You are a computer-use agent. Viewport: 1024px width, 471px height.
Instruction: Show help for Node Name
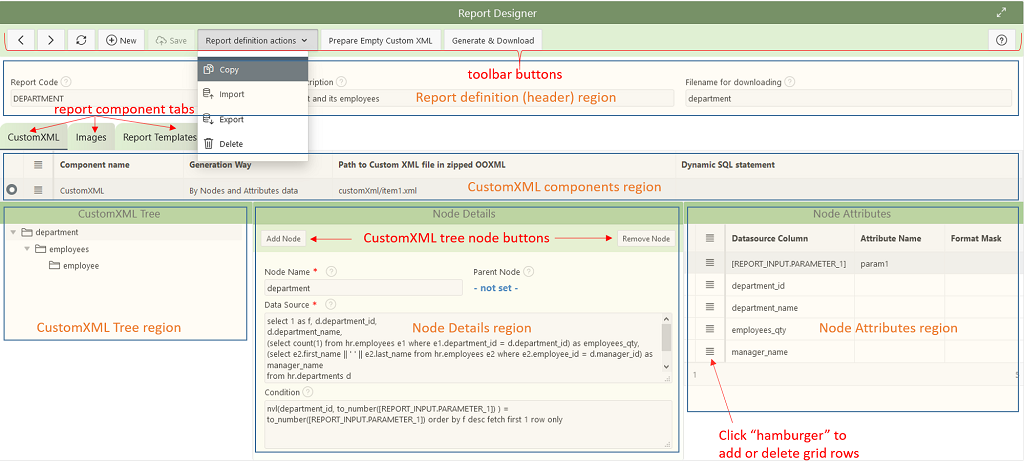pyautogui.click(x=331, y=271)
